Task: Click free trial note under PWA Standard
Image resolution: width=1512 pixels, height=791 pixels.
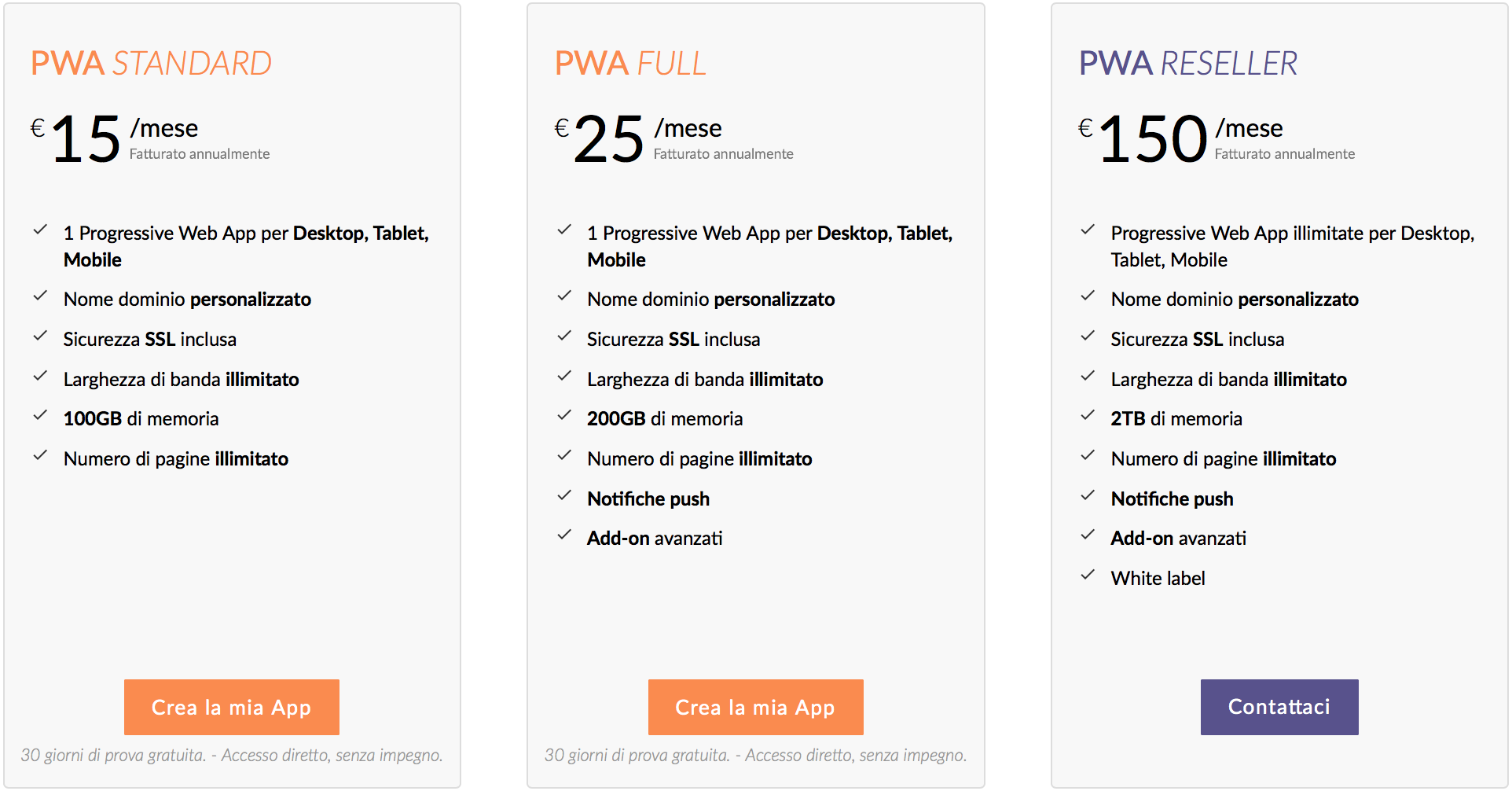Action: [232, 756]
